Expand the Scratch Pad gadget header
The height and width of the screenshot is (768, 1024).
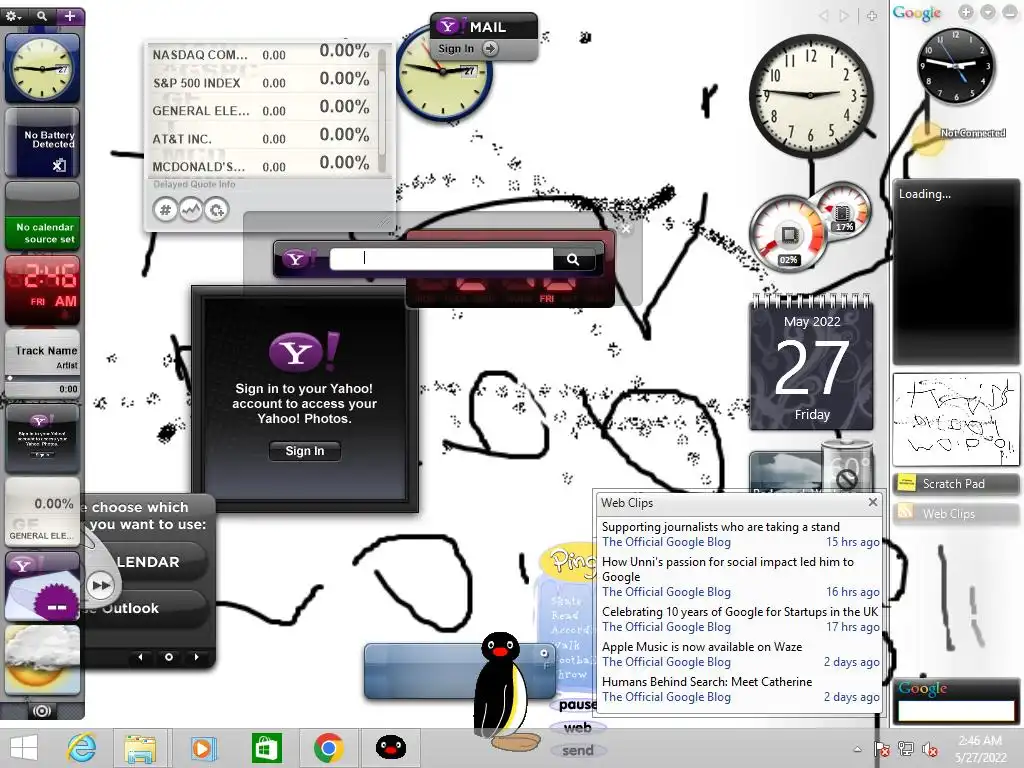pos(955,483)
